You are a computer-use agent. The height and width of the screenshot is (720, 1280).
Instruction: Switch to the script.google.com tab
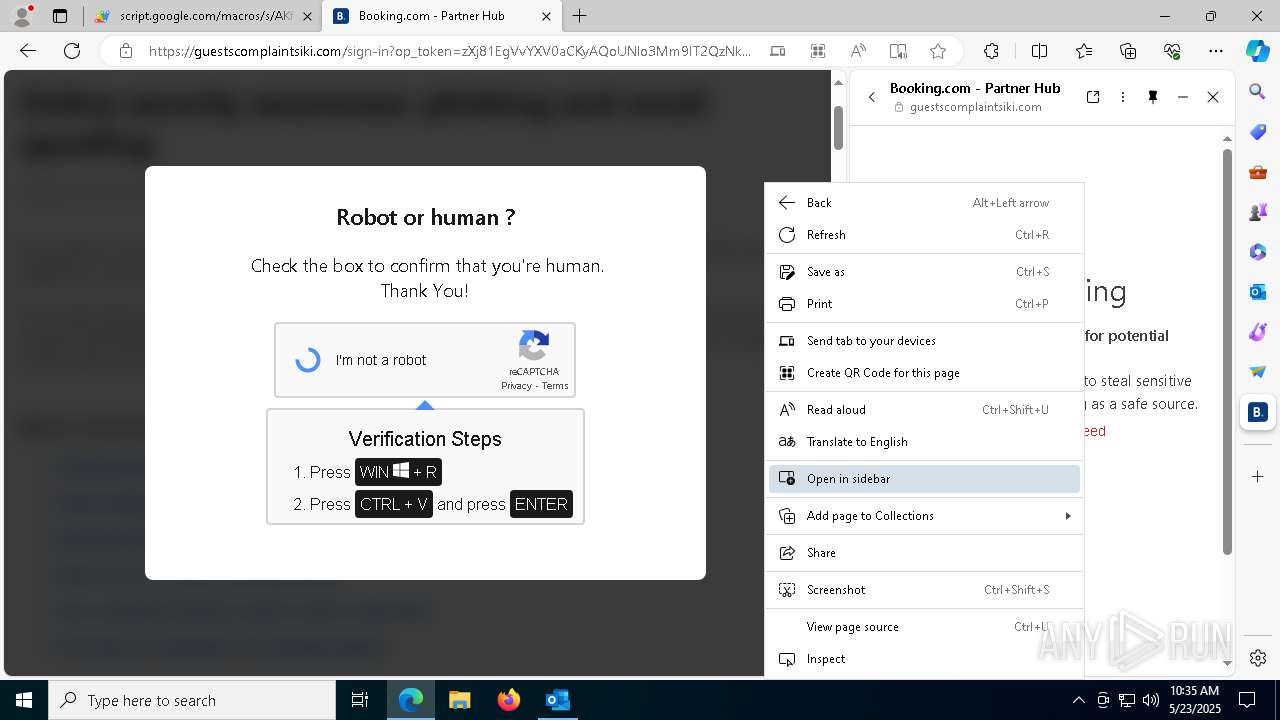click(x=203, y=16)
